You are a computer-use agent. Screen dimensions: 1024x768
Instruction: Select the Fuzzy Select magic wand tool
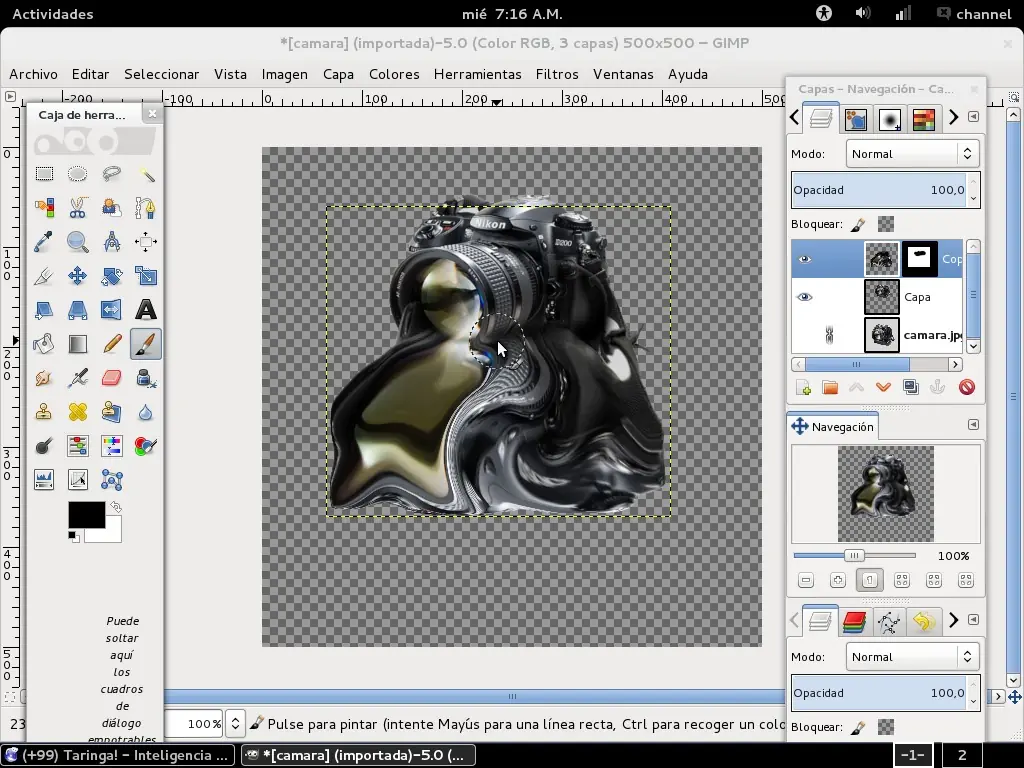tap(146, 174)
